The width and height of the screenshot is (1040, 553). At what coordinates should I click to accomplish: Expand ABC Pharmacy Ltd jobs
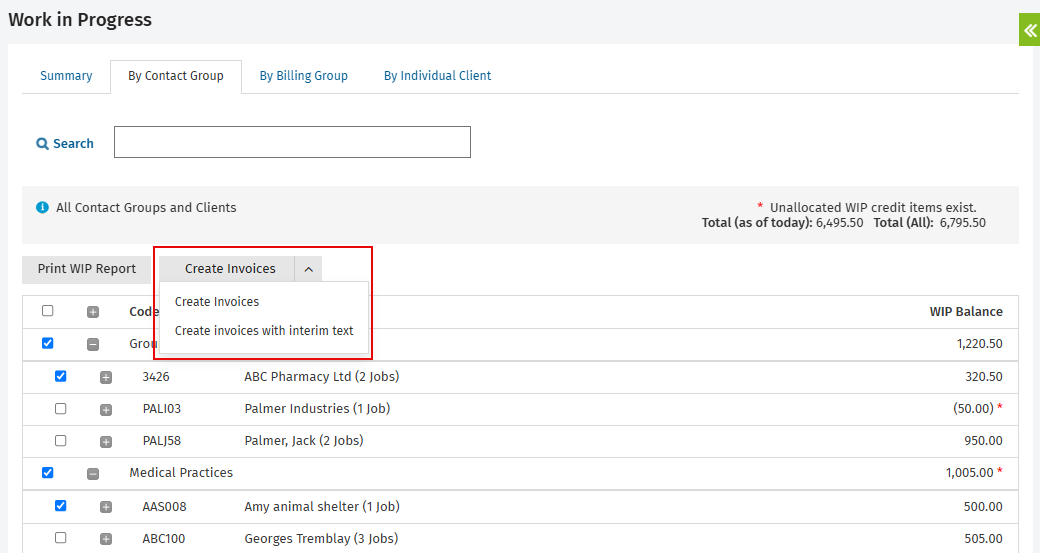105,377
